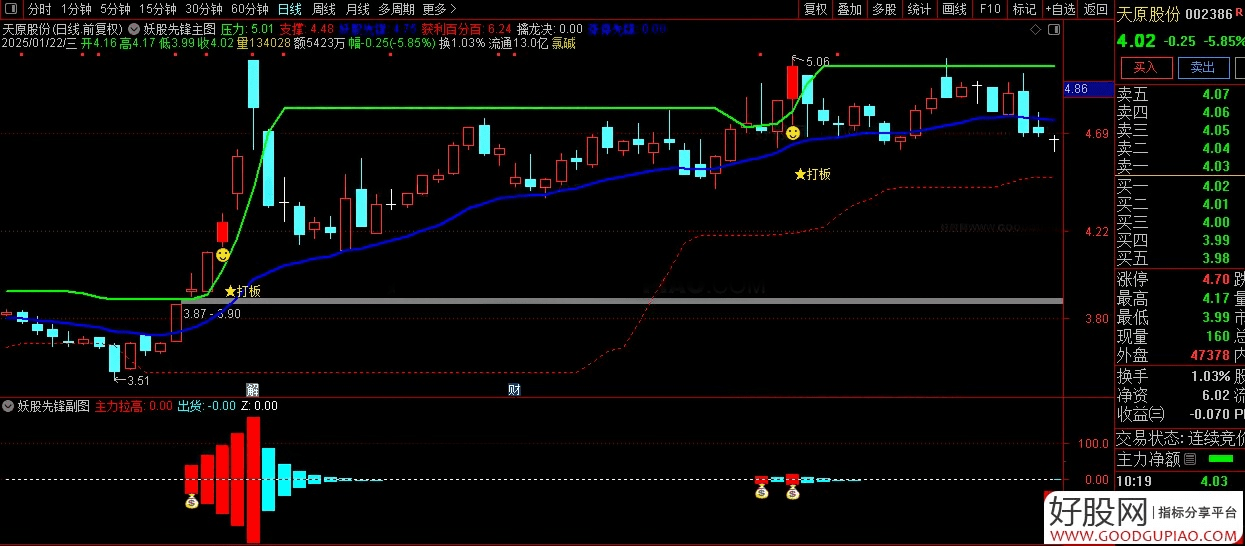Click the first smiley face signal icon
Image resolution: width=1245 pixels, height=546 pixels.
(x=223, y=255)
